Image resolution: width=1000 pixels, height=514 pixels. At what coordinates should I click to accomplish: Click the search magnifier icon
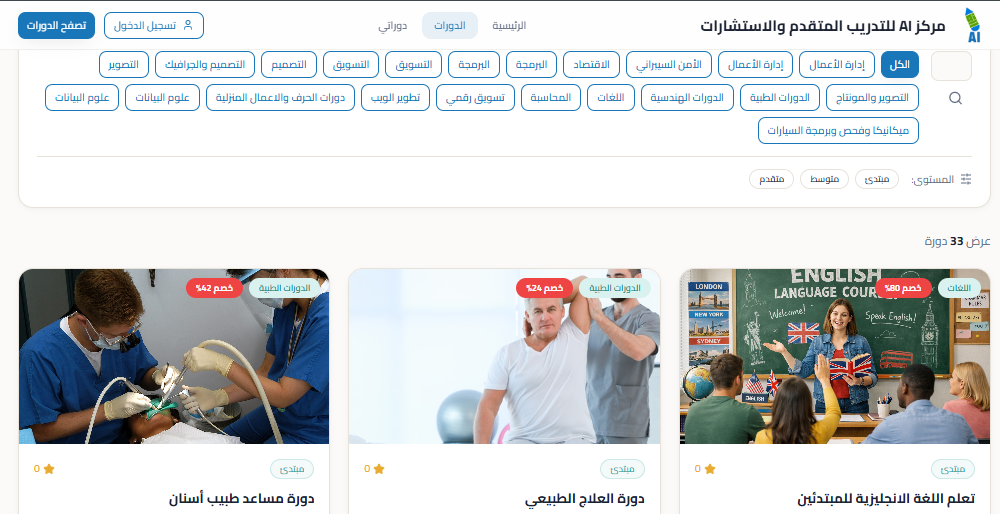coord(955,98)
